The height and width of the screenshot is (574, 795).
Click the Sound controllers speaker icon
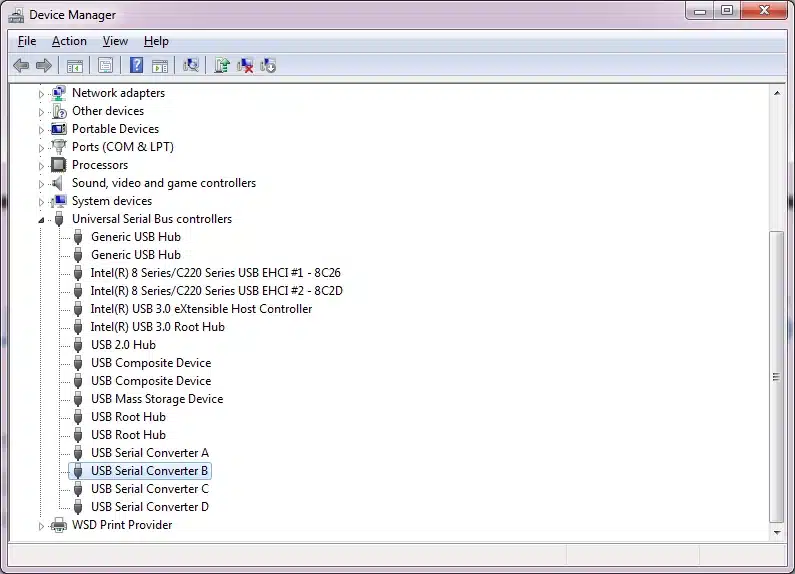(x=58, y=183)
